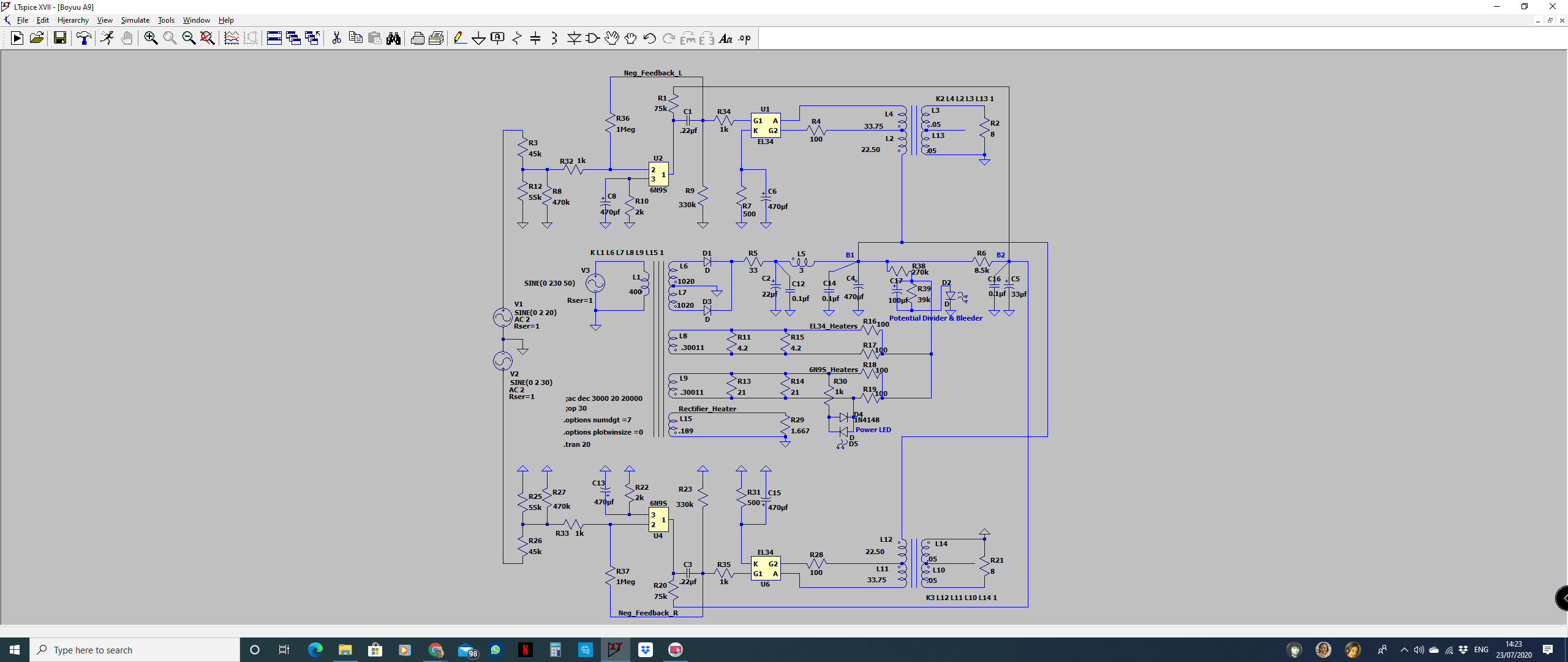Image resolution: width=1568 pixels, height=662 pixels.
Task: Select the Move hand tool
Action: click(611, 38)
